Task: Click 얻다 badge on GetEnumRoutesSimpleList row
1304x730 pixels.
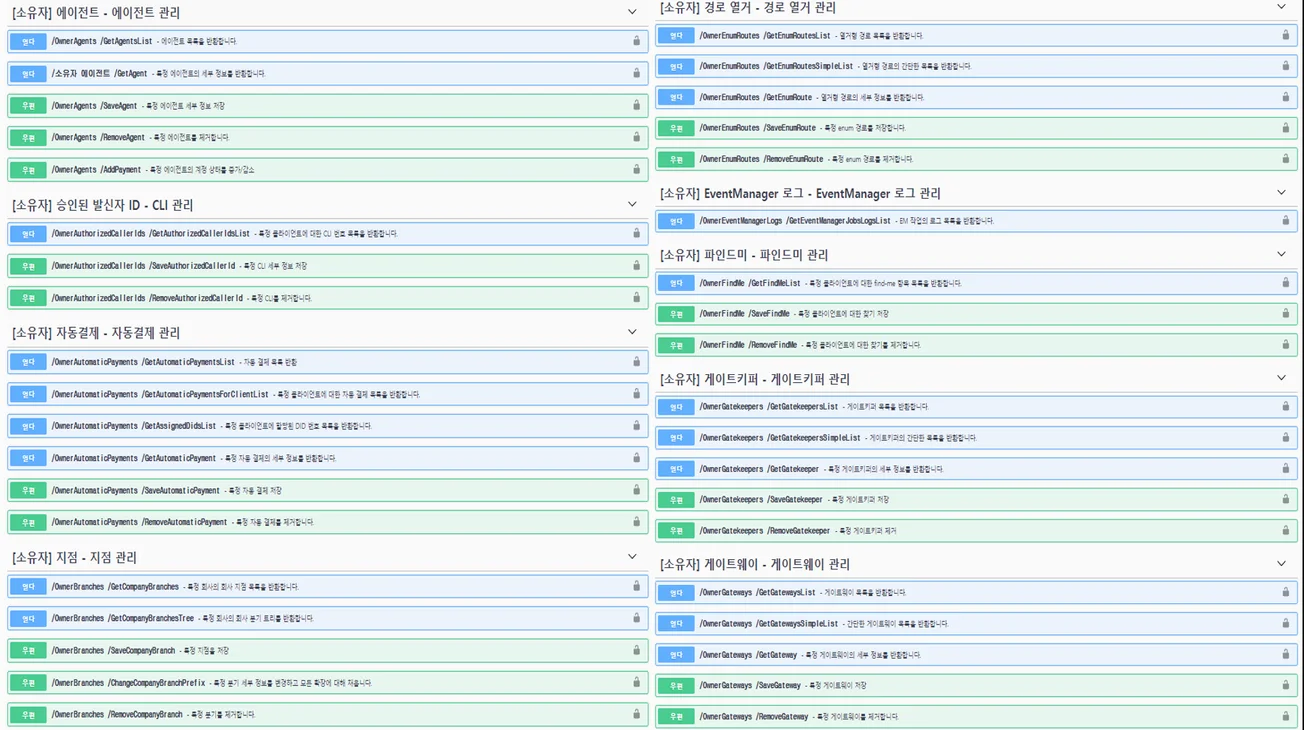Action: [676, 66]
